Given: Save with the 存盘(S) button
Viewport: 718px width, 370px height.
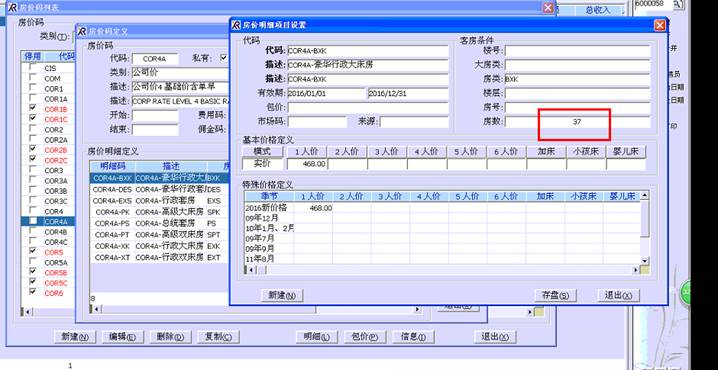Looking at the screenshot, I should 555,295.
